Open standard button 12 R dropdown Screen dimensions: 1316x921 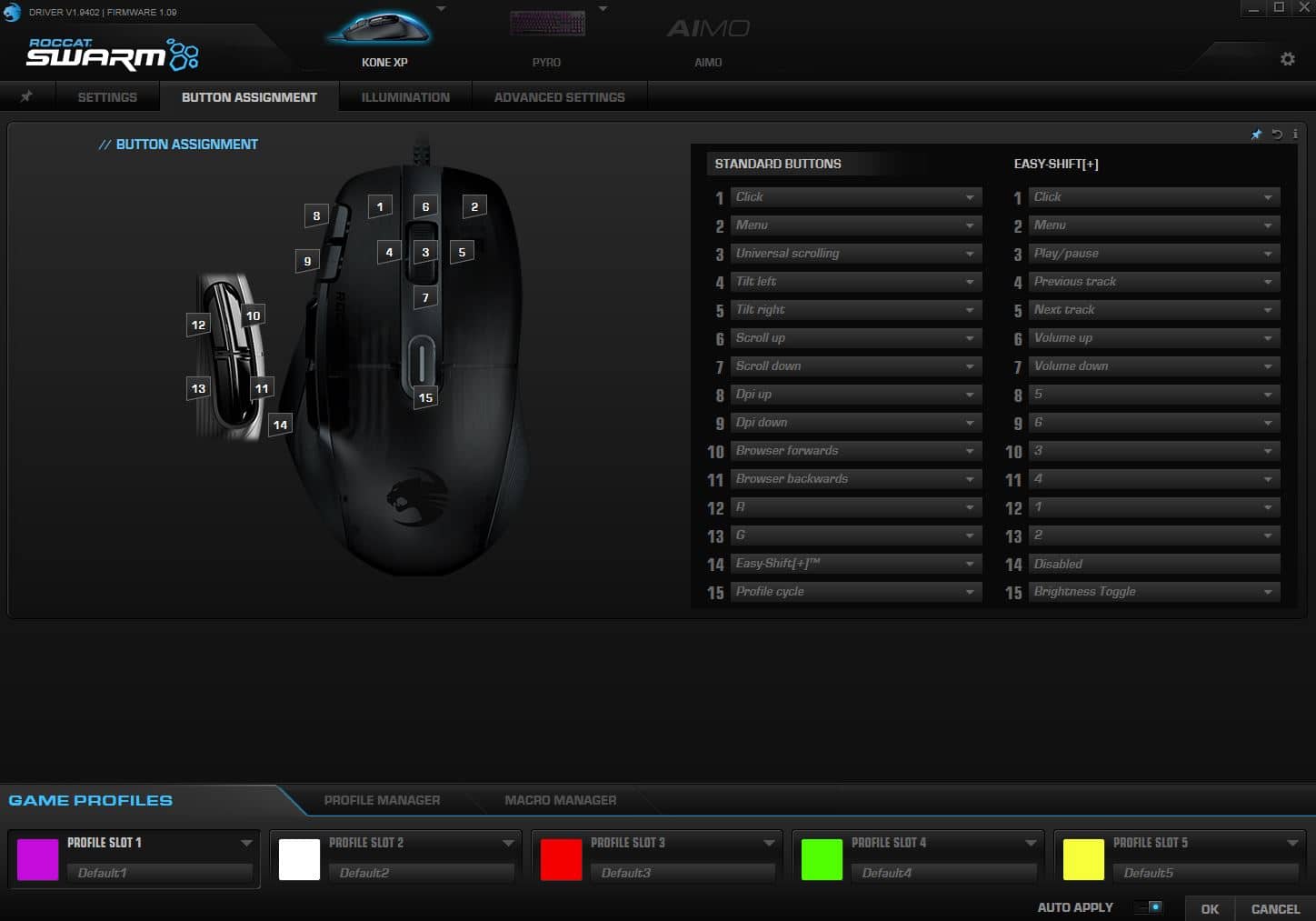pos(855,506)
